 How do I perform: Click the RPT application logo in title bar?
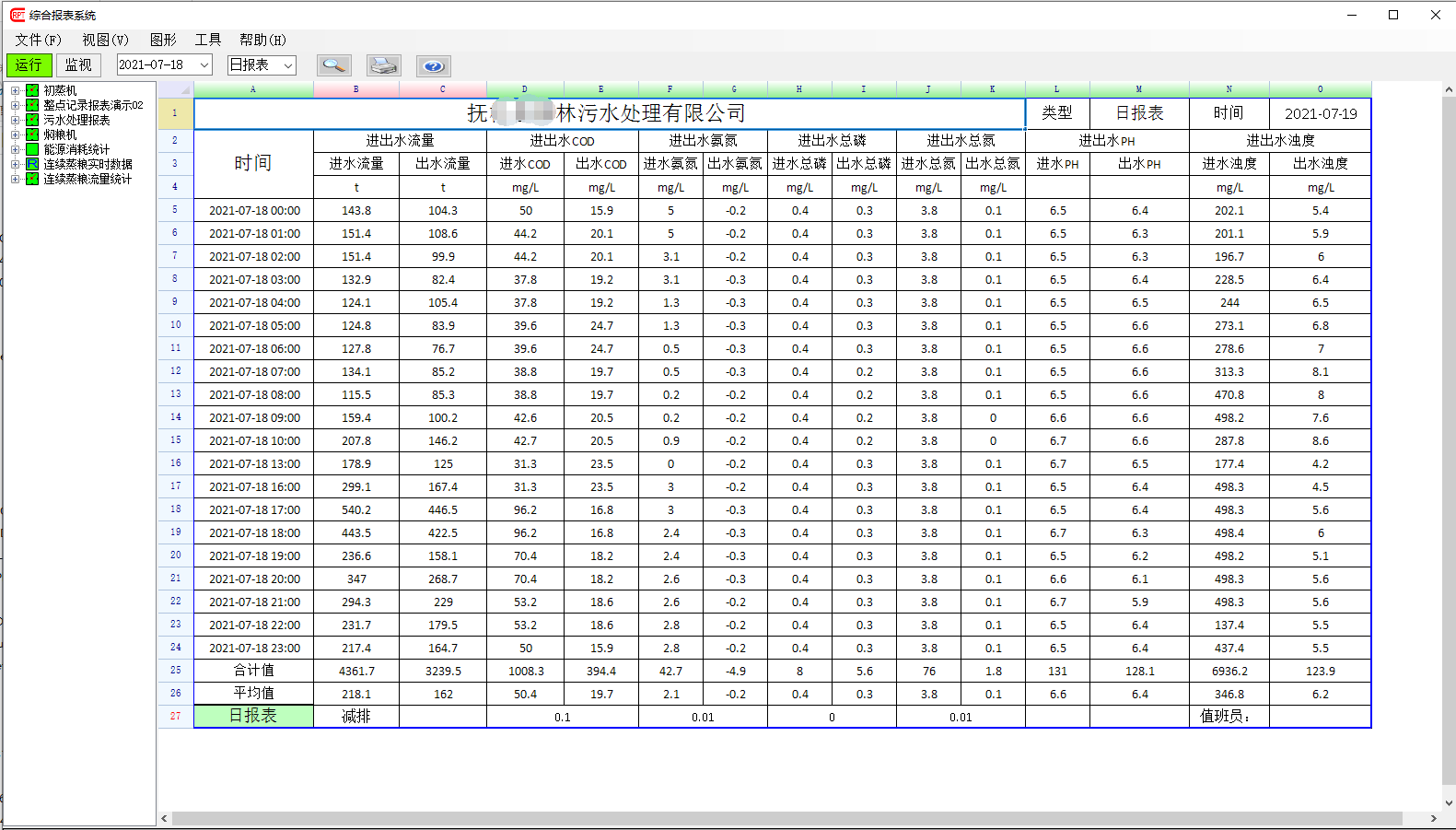[x=17, y=15]
